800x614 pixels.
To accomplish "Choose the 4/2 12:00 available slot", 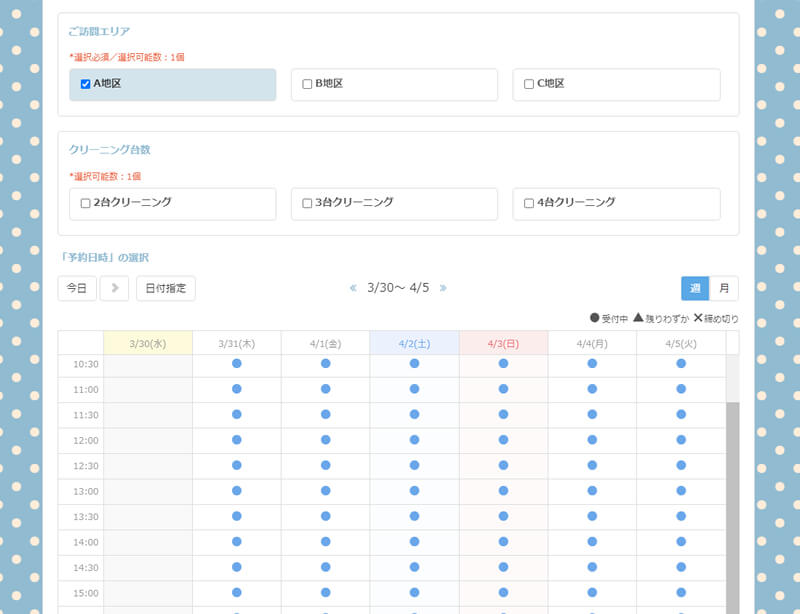I will tap(414, 440).
